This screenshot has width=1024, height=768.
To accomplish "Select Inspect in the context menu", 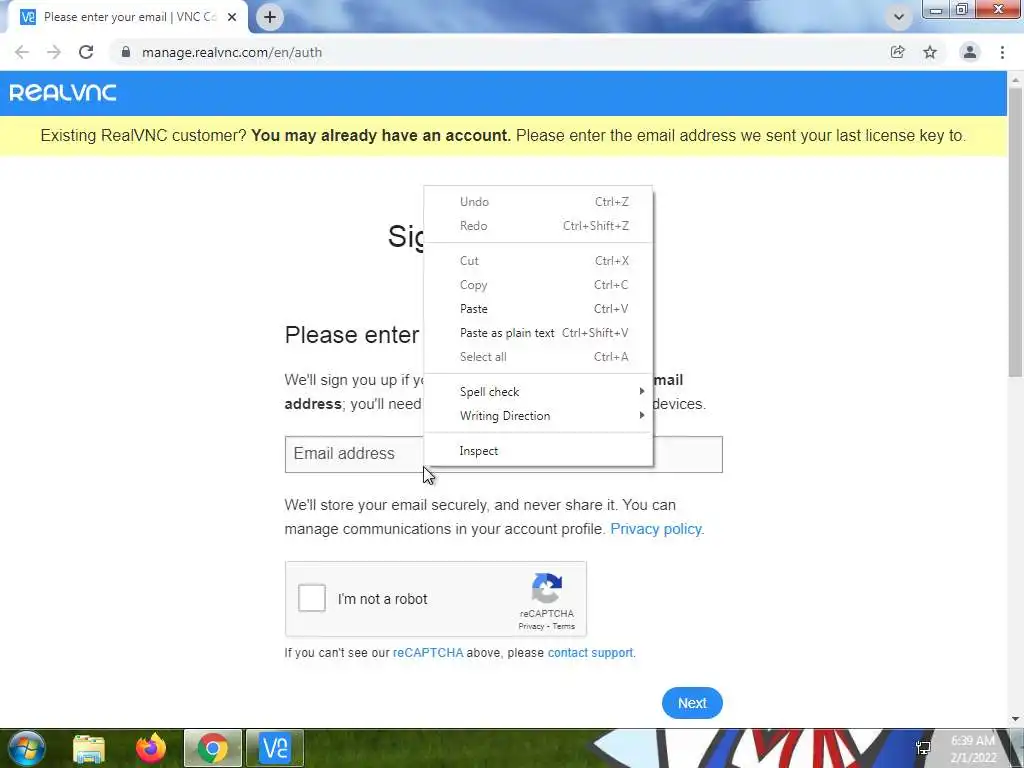I will point(539,451).
